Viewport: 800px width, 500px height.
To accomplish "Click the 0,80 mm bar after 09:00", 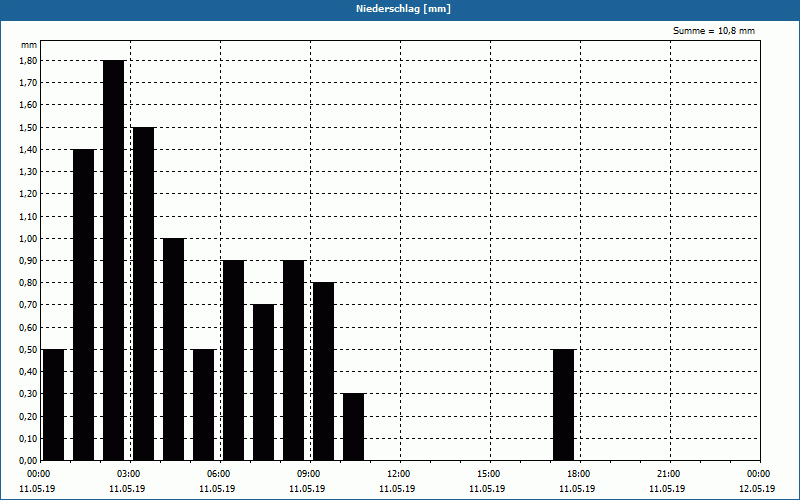I will [323, 371].
